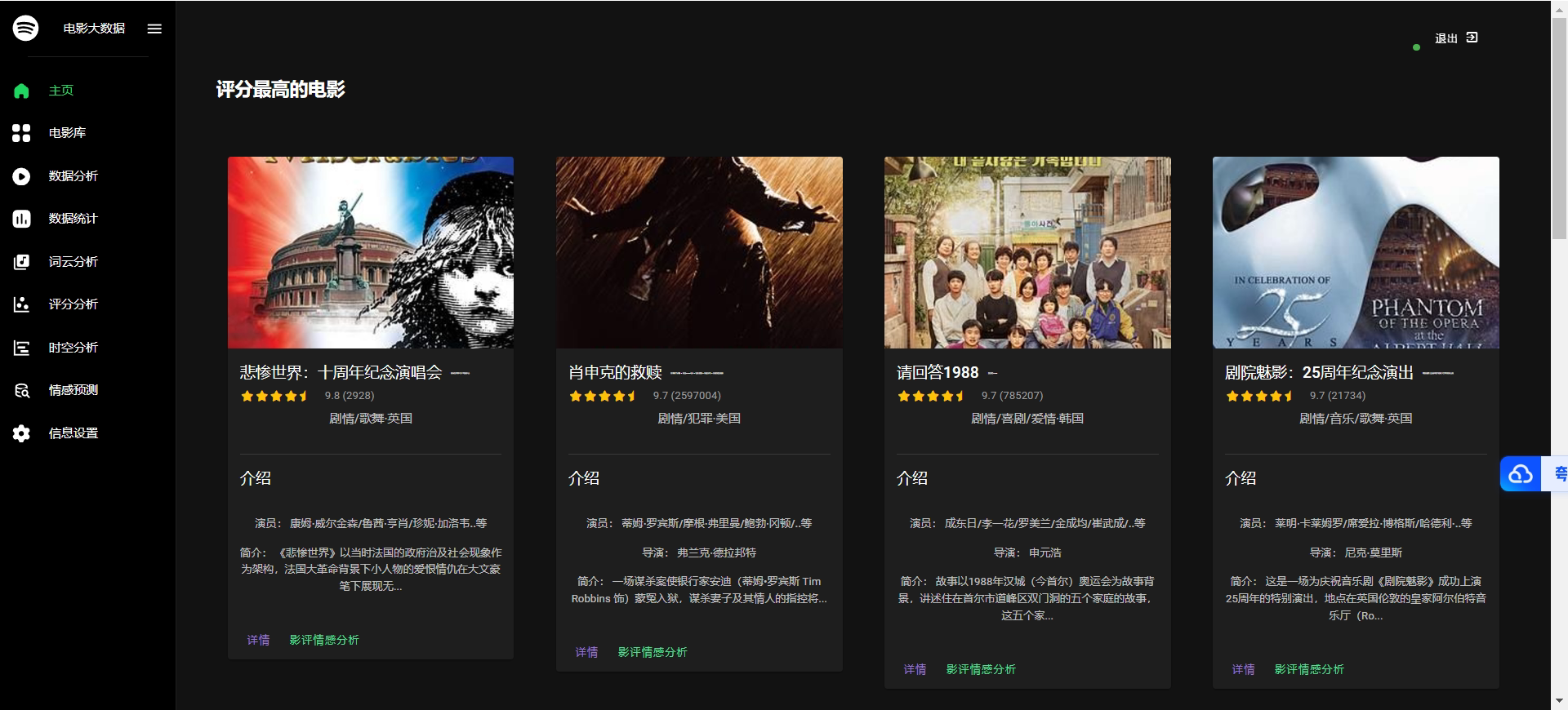1568x710 pixels.
Task: Toggle the hamburger menu icon
Action: point(154,29)
